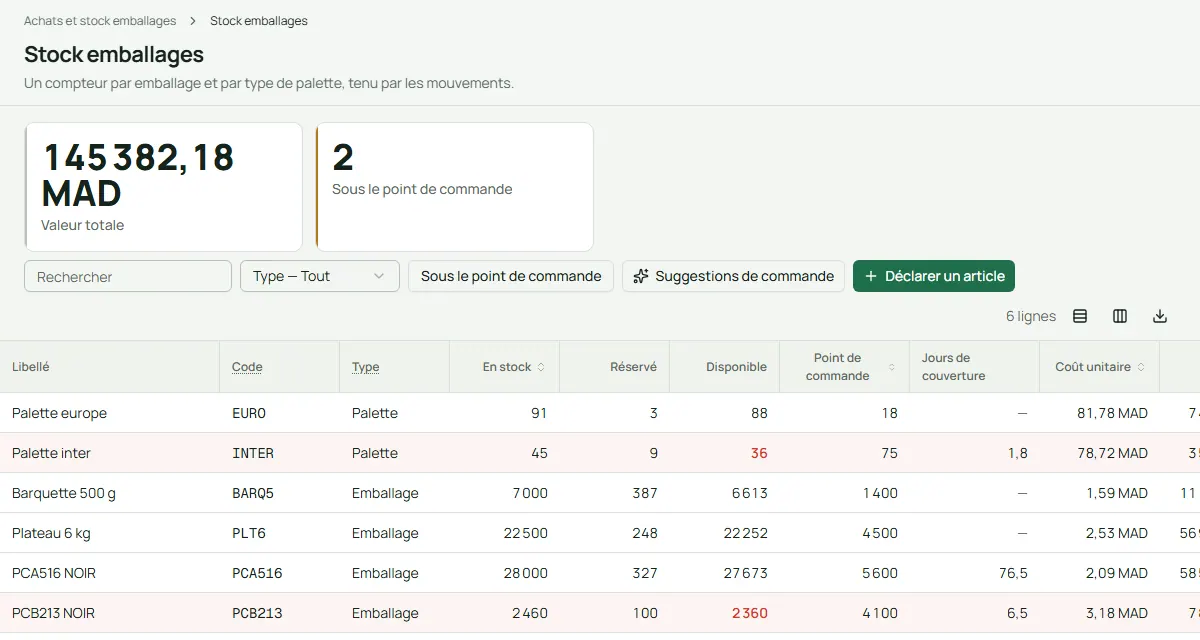Screen dimensions: 1200x640
Task: Click the PLT6 code cell
Action: pyautogui.click(x=249, y=533)
